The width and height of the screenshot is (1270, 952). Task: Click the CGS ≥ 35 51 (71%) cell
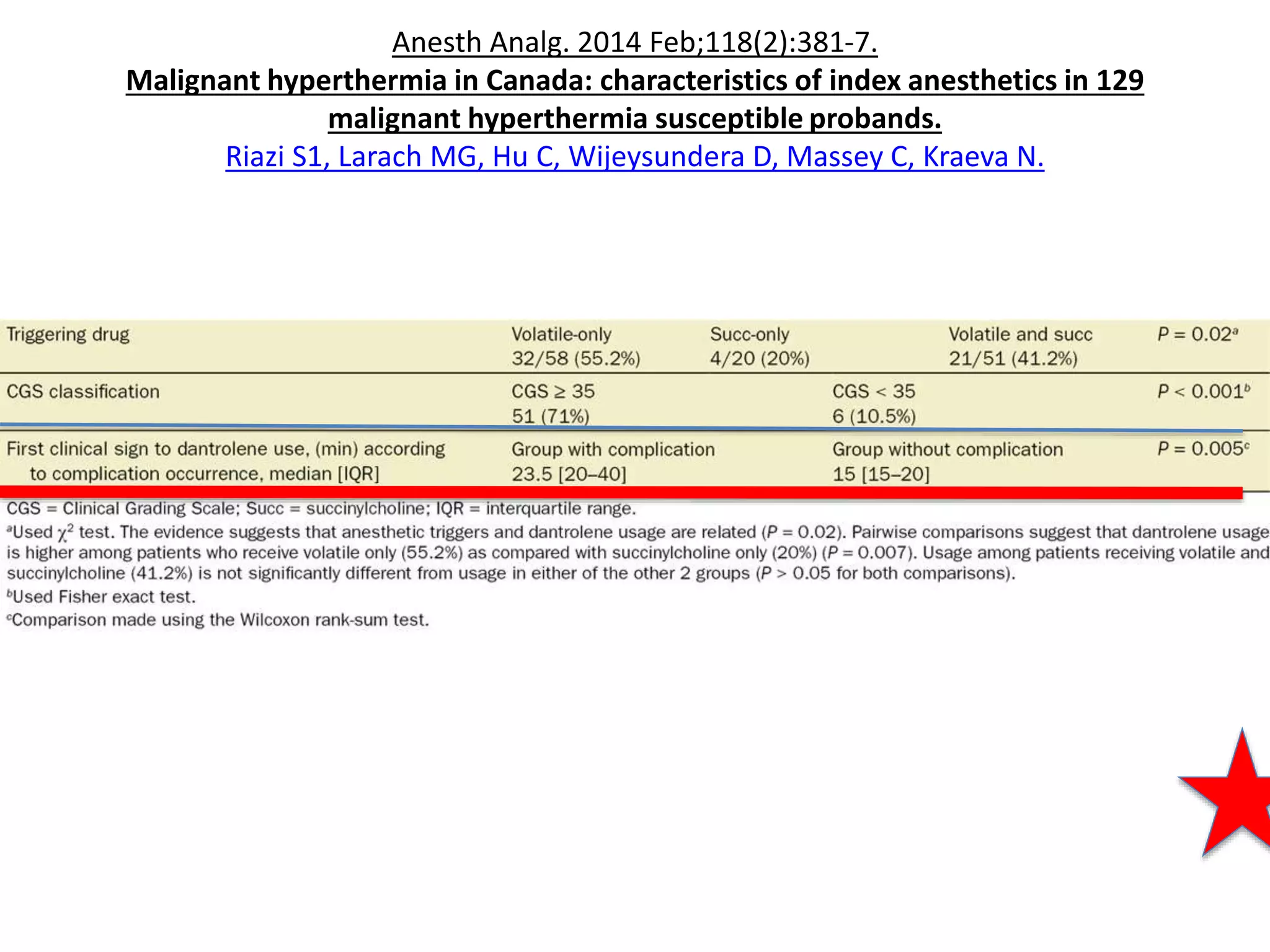tap(553, 403)
